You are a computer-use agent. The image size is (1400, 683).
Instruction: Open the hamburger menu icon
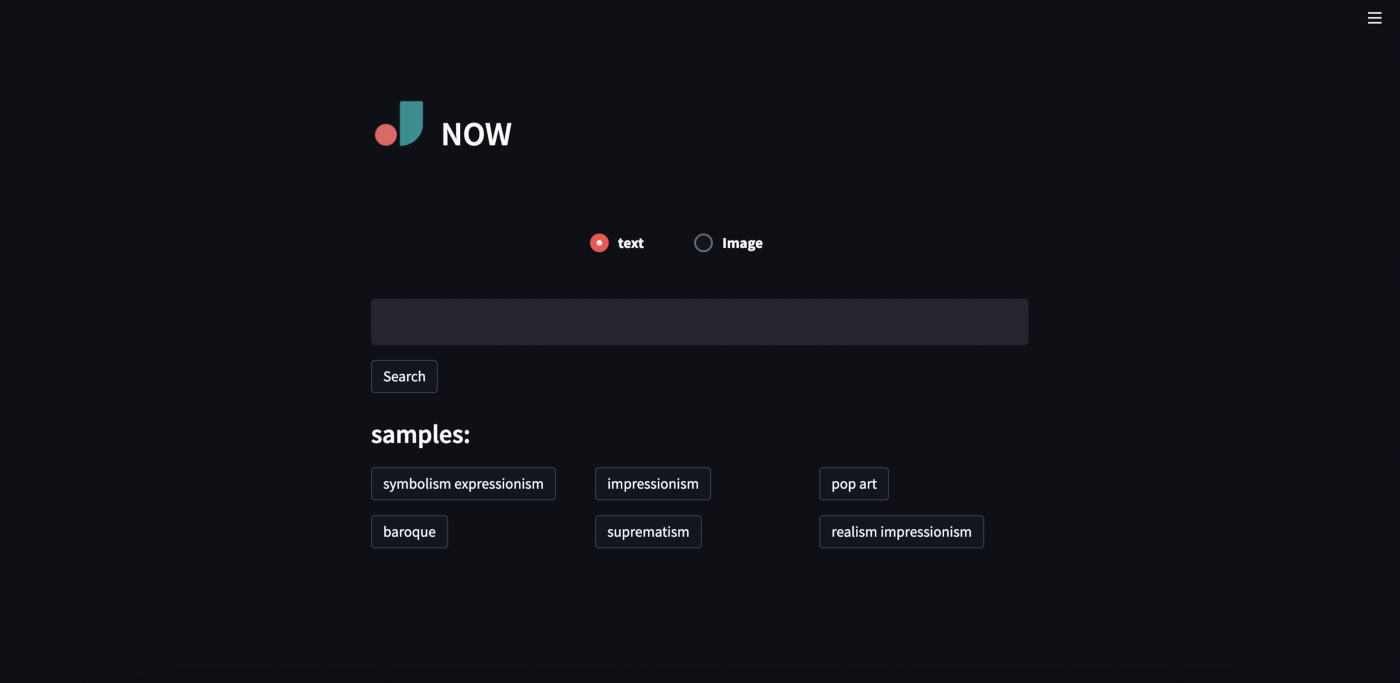pyautogui.click(x=1374, y=18)
